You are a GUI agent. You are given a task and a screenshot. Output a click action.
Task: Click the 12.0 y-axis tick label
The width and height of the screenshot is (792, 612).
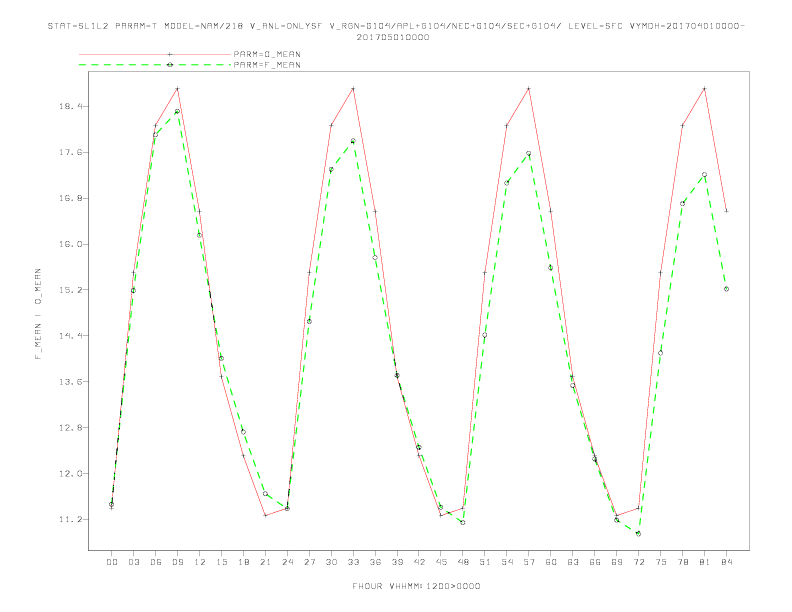pyautogui.click(x=69, y=474)
